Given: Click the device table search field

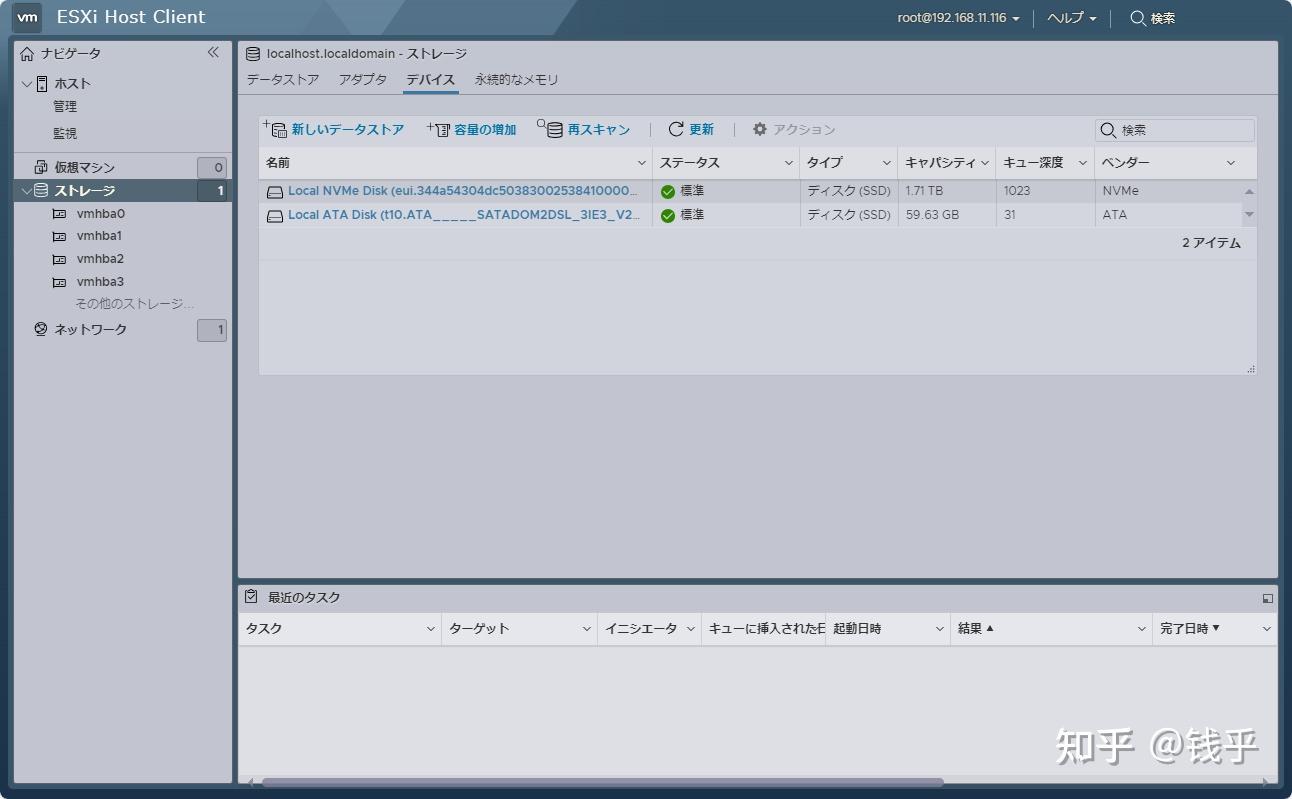Looking at the screenshot, I should point(1175,130).
